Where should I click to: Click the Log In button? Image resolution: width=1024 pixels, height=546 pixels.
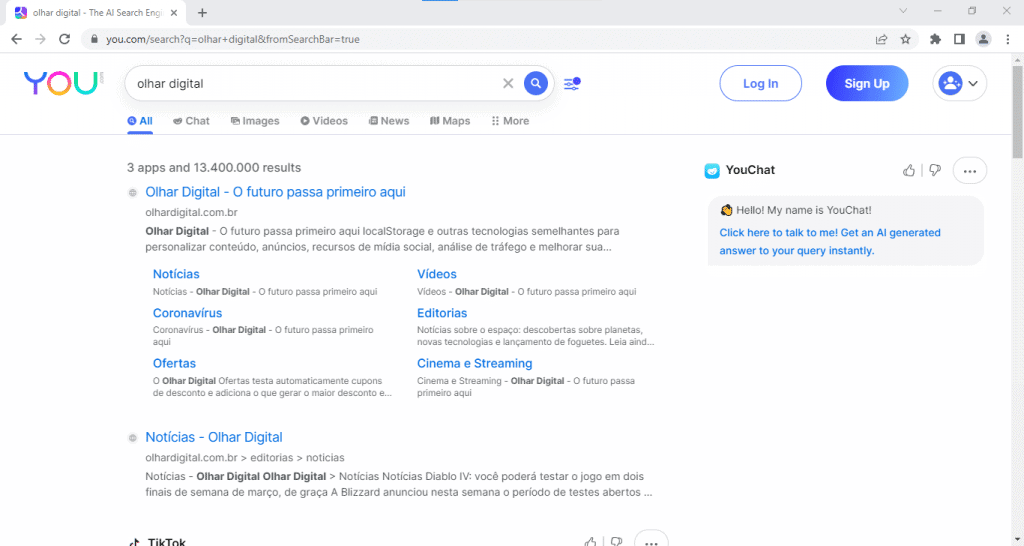coord(760,83)
